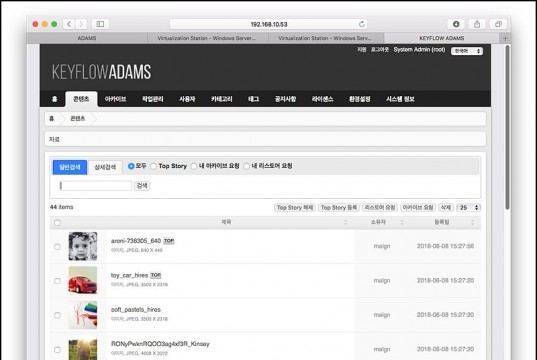The width and height of the screenshot is (537, 360).
Task: Click the 콘텐츠 breadcrumb link
Action: 78,119
